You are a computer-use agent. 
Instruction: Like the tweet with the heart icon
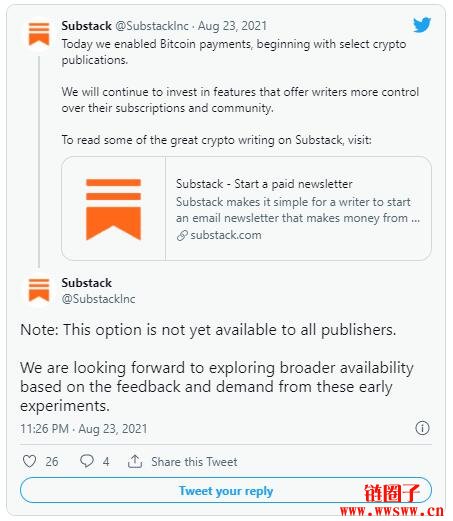click(x=29, y=461)
